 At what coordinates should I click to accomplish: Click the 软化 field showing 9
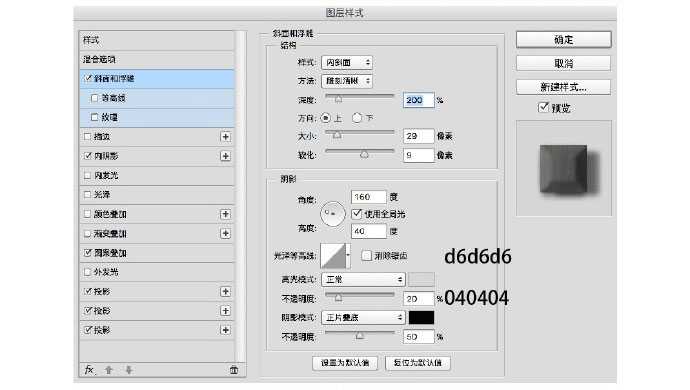(418, 155)
